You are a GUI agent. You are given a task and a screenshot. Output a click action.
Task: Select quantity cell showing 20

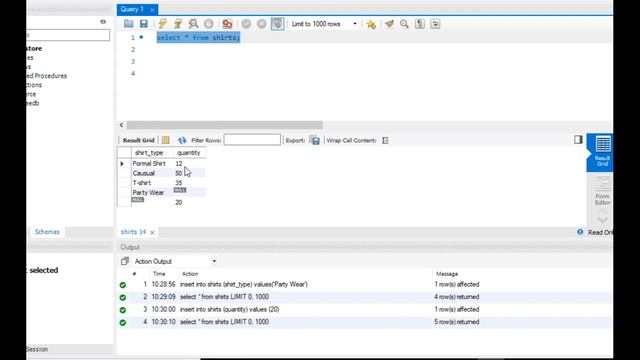[189, 202]
